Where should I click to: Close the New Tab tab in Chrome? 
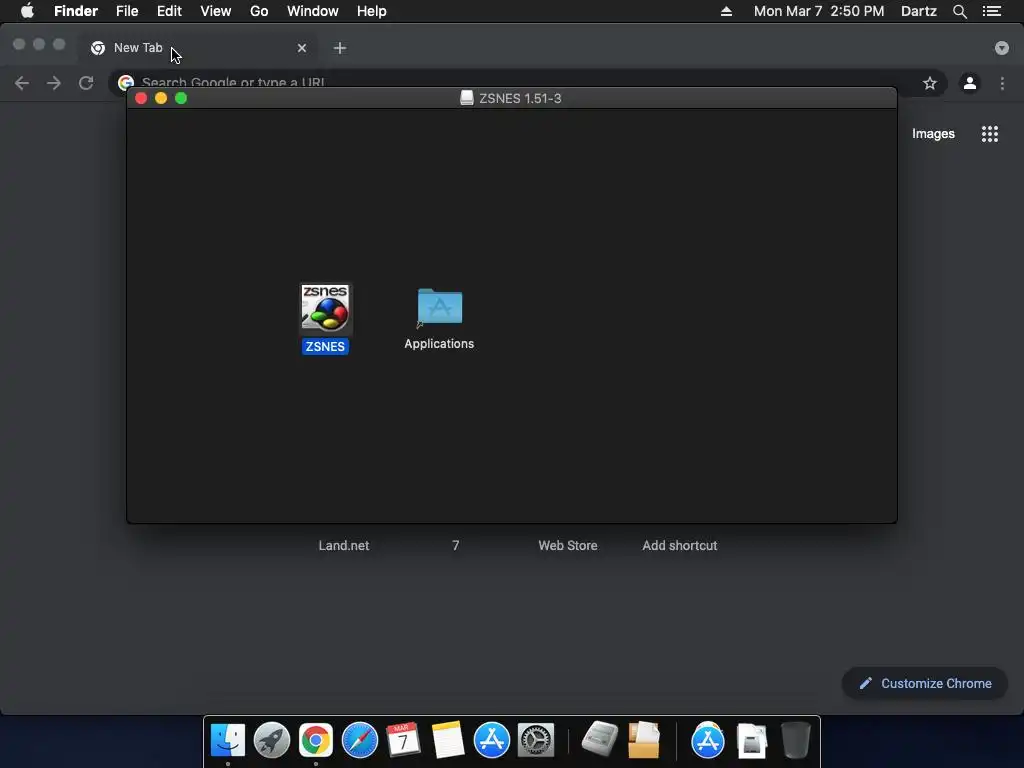[302, 48]
